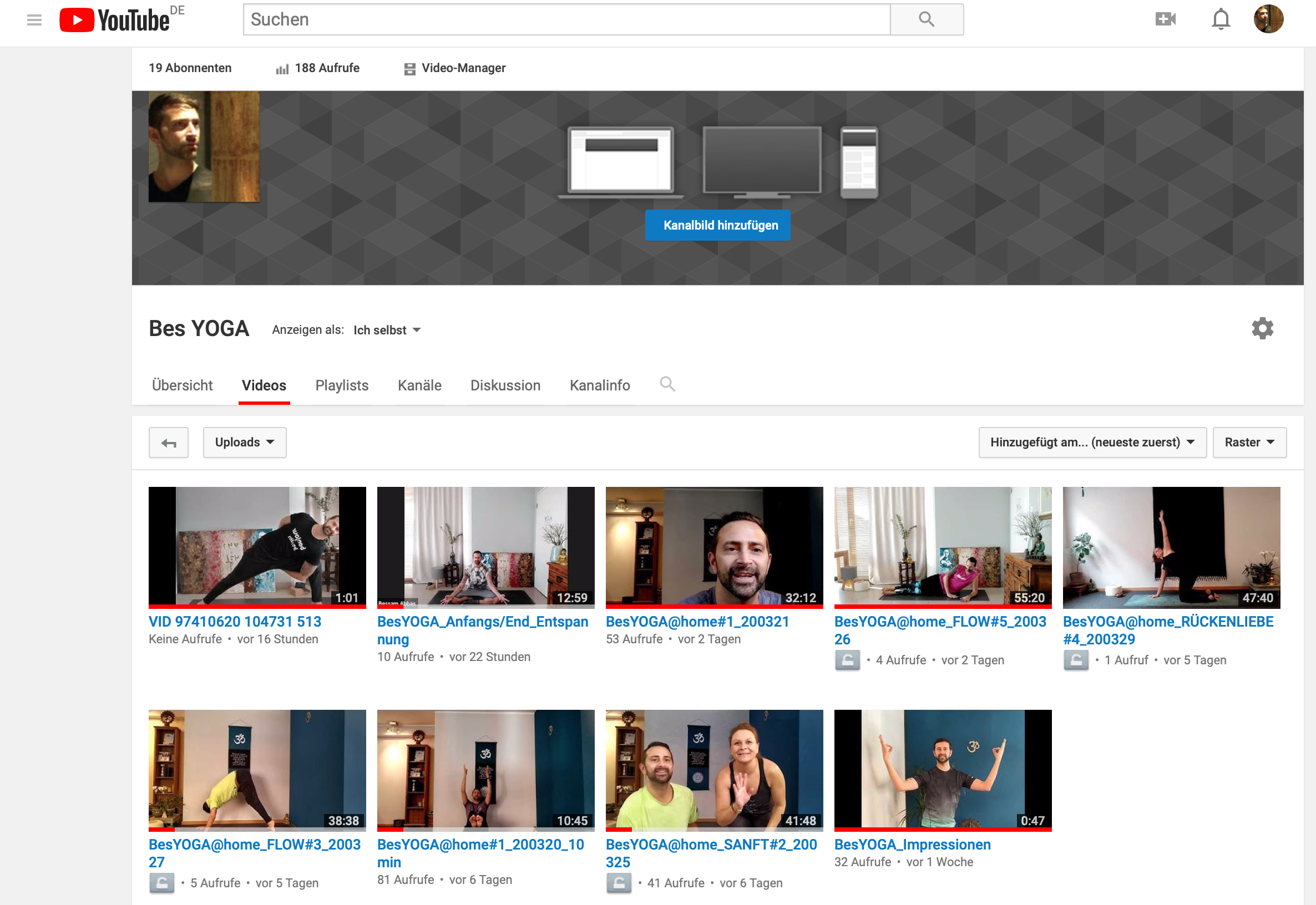Expand the Uploads dropdown
The height and width of the screenshot is (905, 1316).
(245, 443)
